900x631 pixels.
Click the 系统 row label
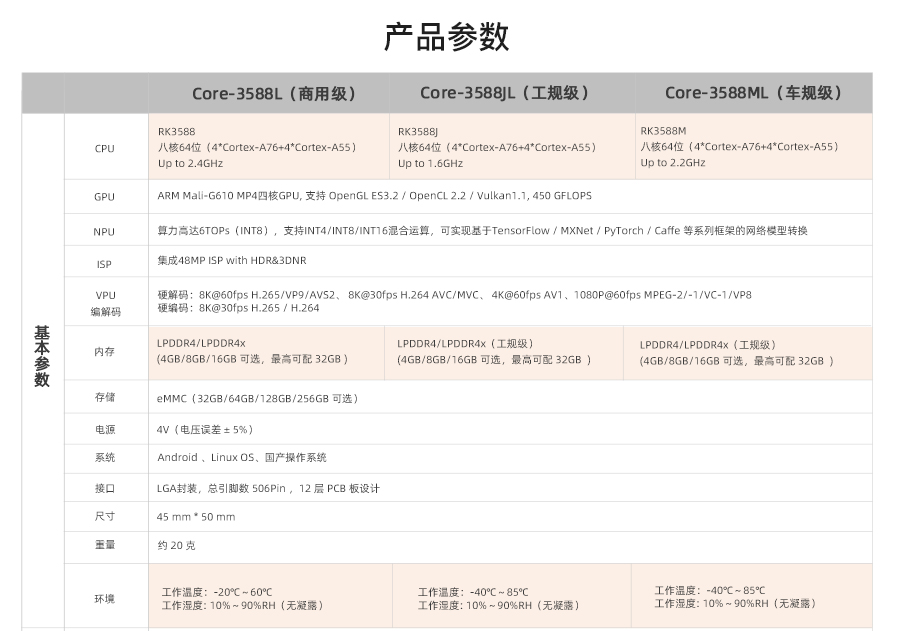[x=105, y=457]
